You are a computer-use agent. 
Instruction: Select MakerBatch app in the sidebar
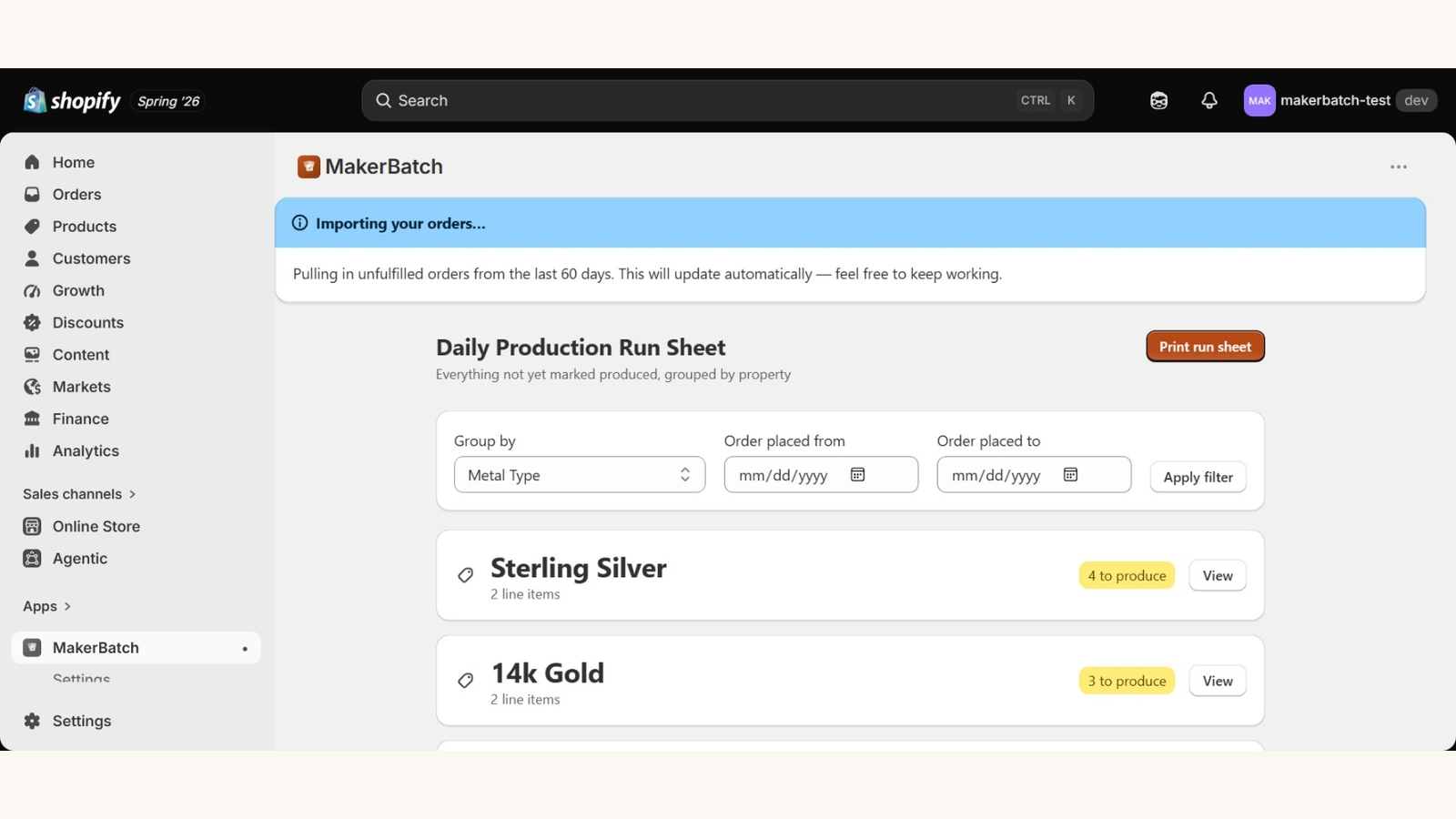click(136, 647)
